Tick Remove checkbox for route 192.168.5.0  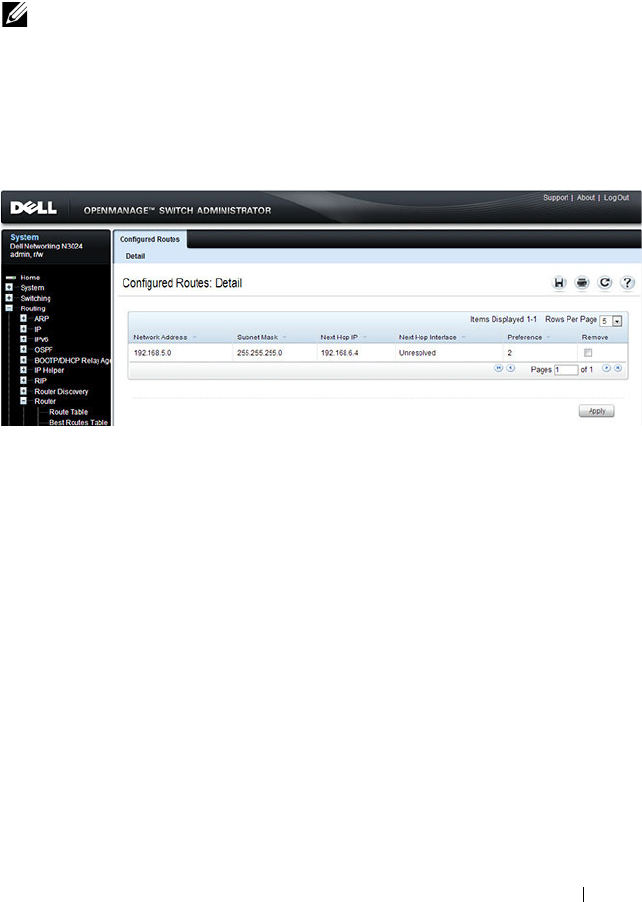[588, 353]
